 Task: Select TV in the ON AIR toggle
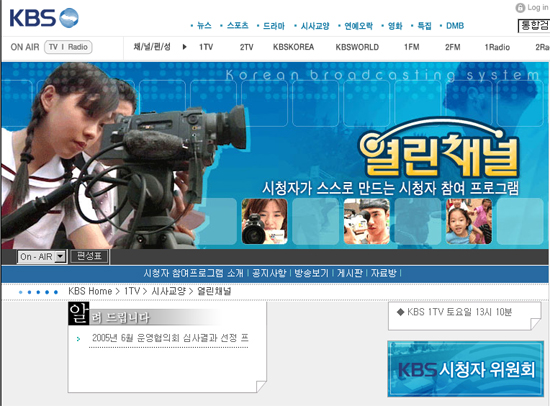(53, 47)
